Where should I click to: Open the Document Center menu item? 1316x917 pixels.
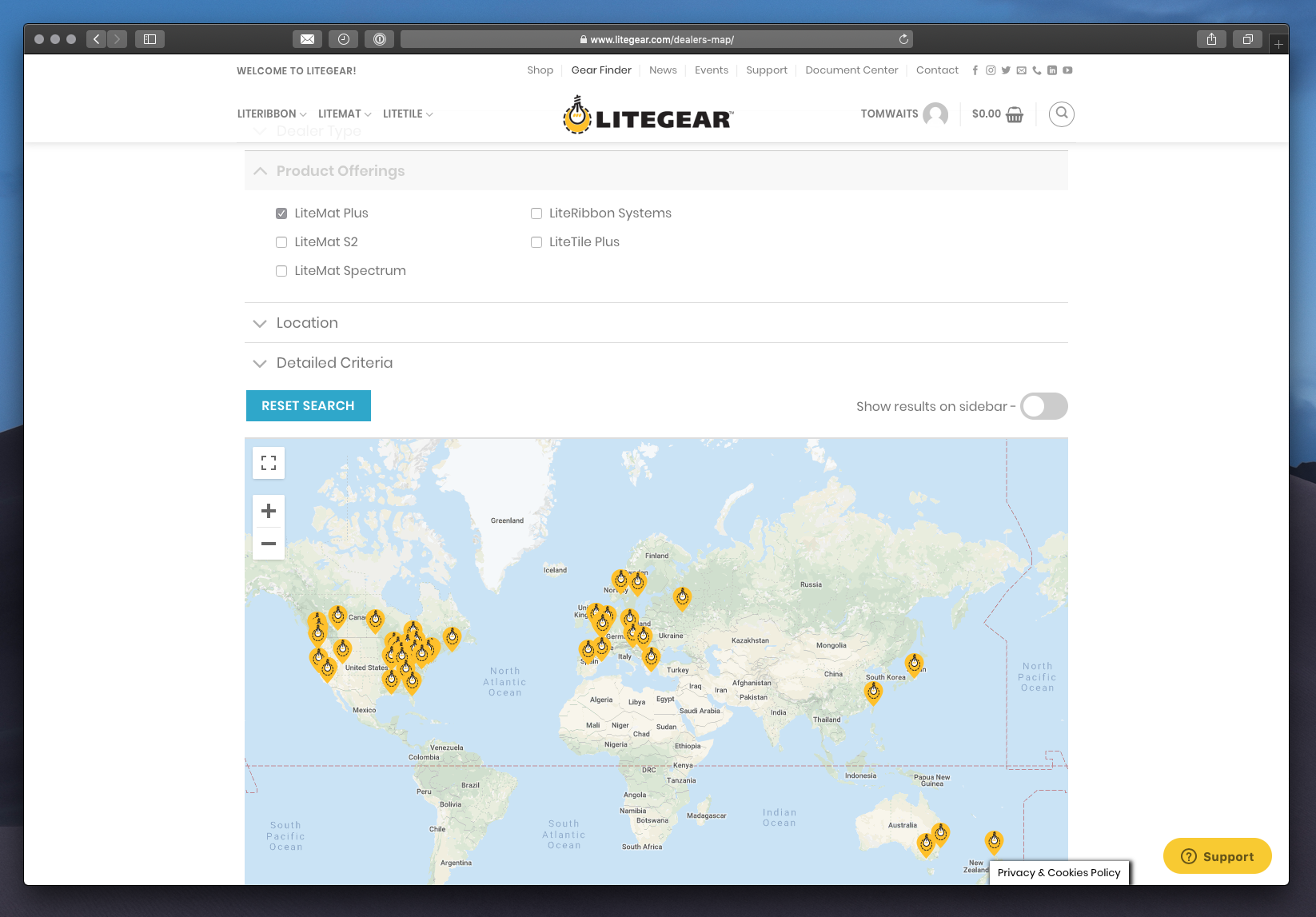tap(851, 70)
